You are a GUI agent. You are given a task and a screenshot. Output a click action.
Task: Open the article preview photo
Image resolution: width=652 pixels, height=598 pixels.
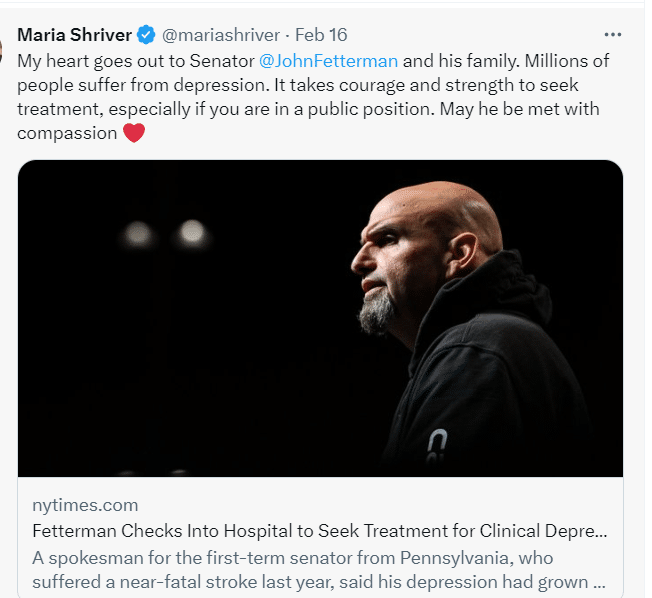pyautogui.click(x=320, y=318)
